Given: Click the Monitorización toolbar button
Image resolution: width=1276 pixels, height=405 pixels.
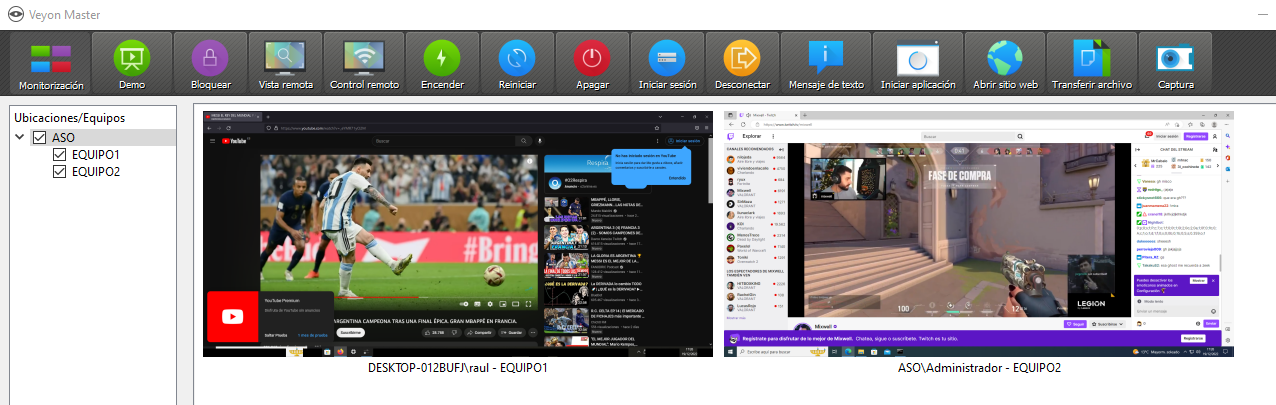Looking at the screenshot, I should tap(50, 64).
